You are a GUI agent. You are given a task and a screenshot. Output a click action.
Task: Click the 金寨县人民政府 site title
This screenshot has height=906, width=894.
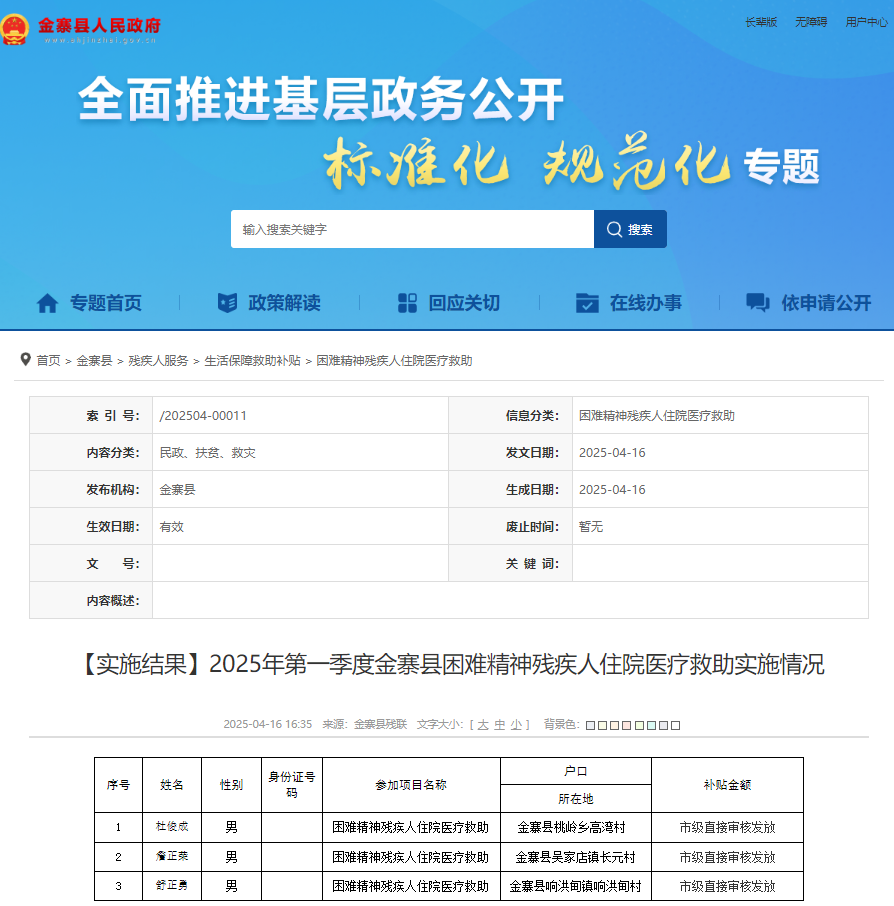99,25
